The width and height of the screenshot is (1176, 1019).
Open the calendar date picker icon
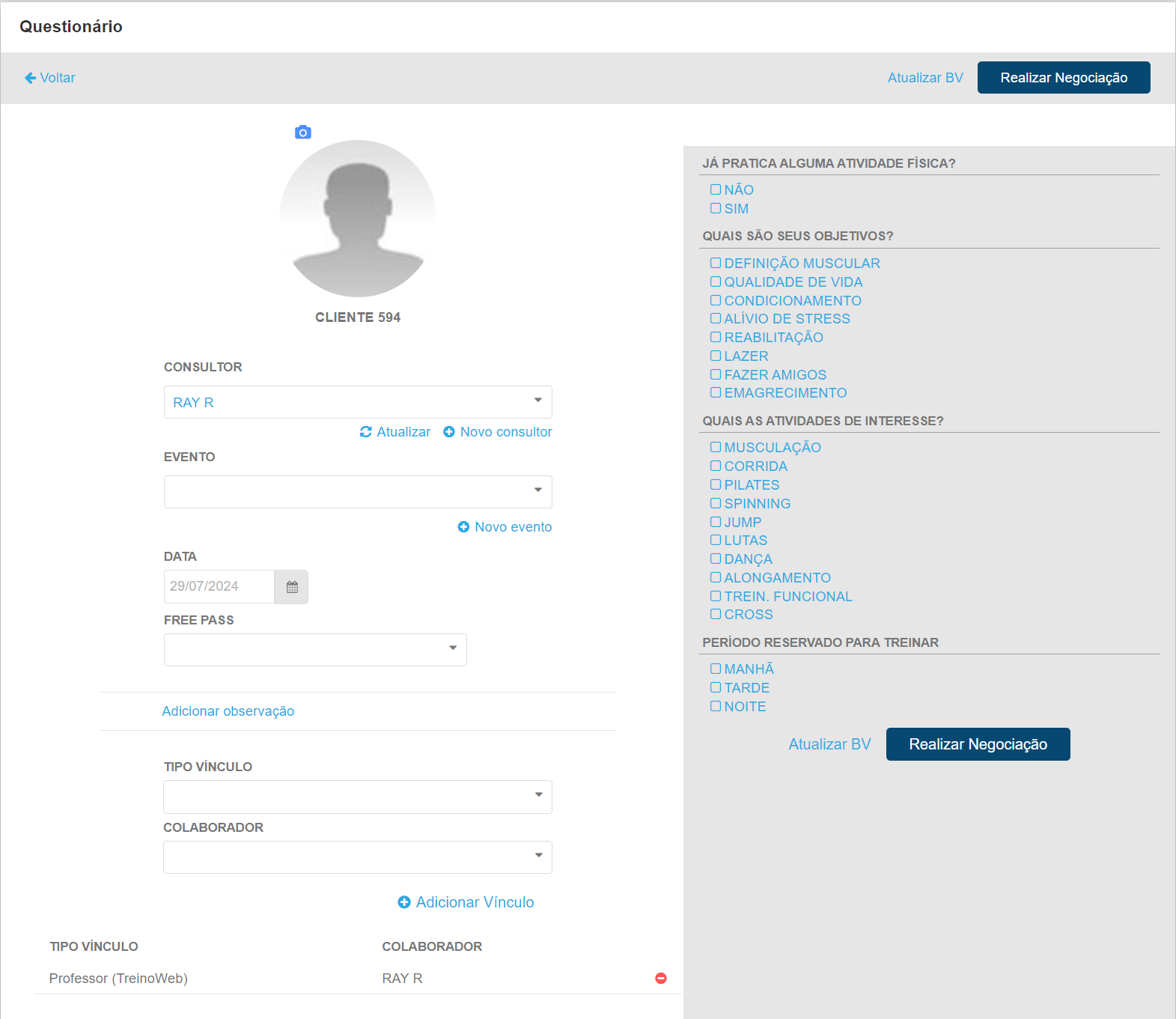(292, 587)
